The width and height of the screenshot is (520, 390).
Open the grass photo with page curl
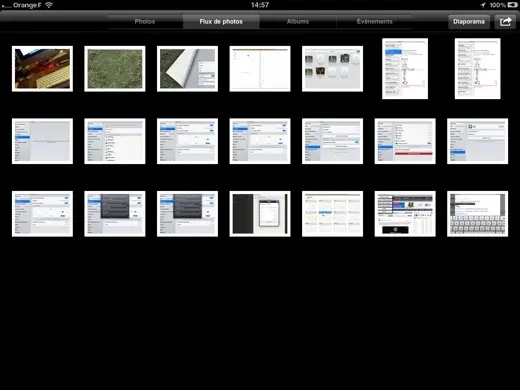pos(187,69)
